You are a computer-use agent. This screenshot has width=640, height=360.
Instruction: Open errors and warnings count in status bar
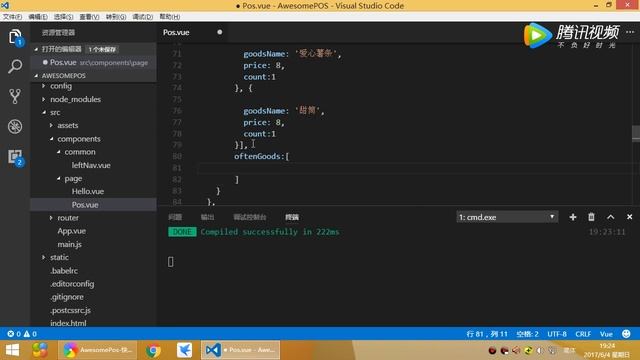pyautogui.click(x=22, y=334)
